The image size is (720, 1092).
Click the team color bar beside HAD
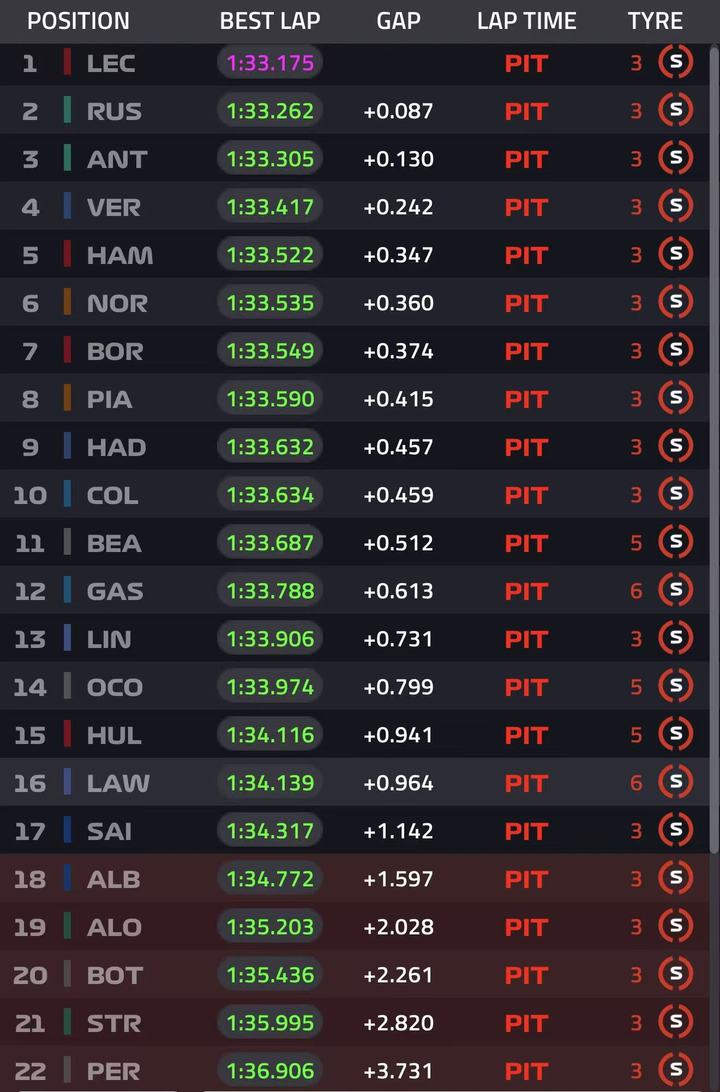click(67, 447)
